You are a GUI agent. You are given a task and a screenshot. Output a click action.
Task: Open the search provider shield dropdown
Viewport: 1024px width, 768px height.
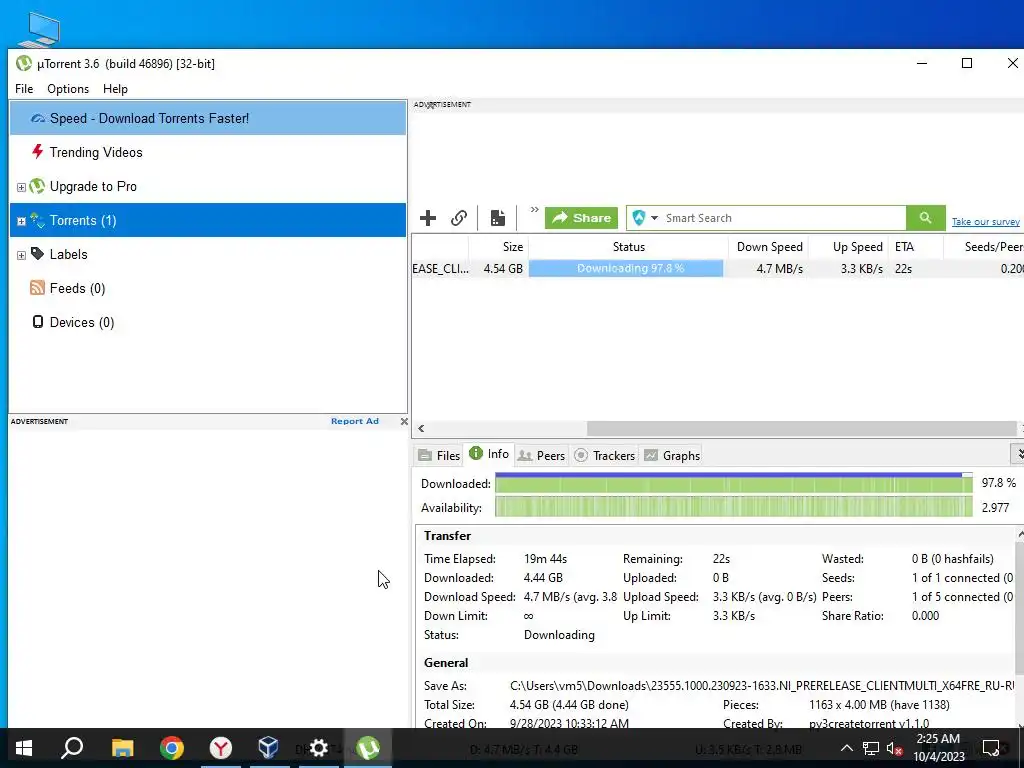(645, 218)
